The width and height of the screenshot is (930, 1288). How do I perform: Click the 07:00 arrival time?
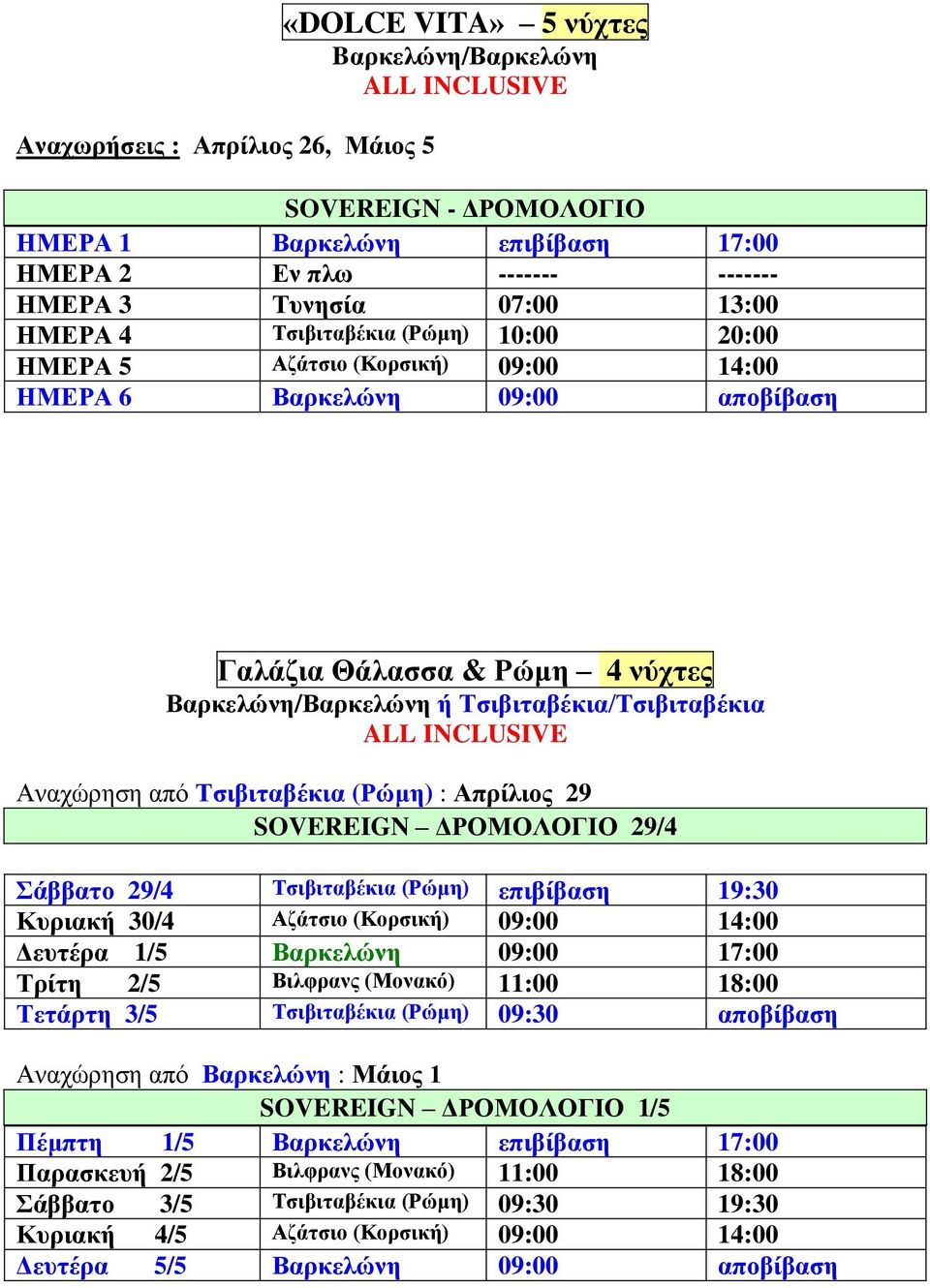(528, 305)
